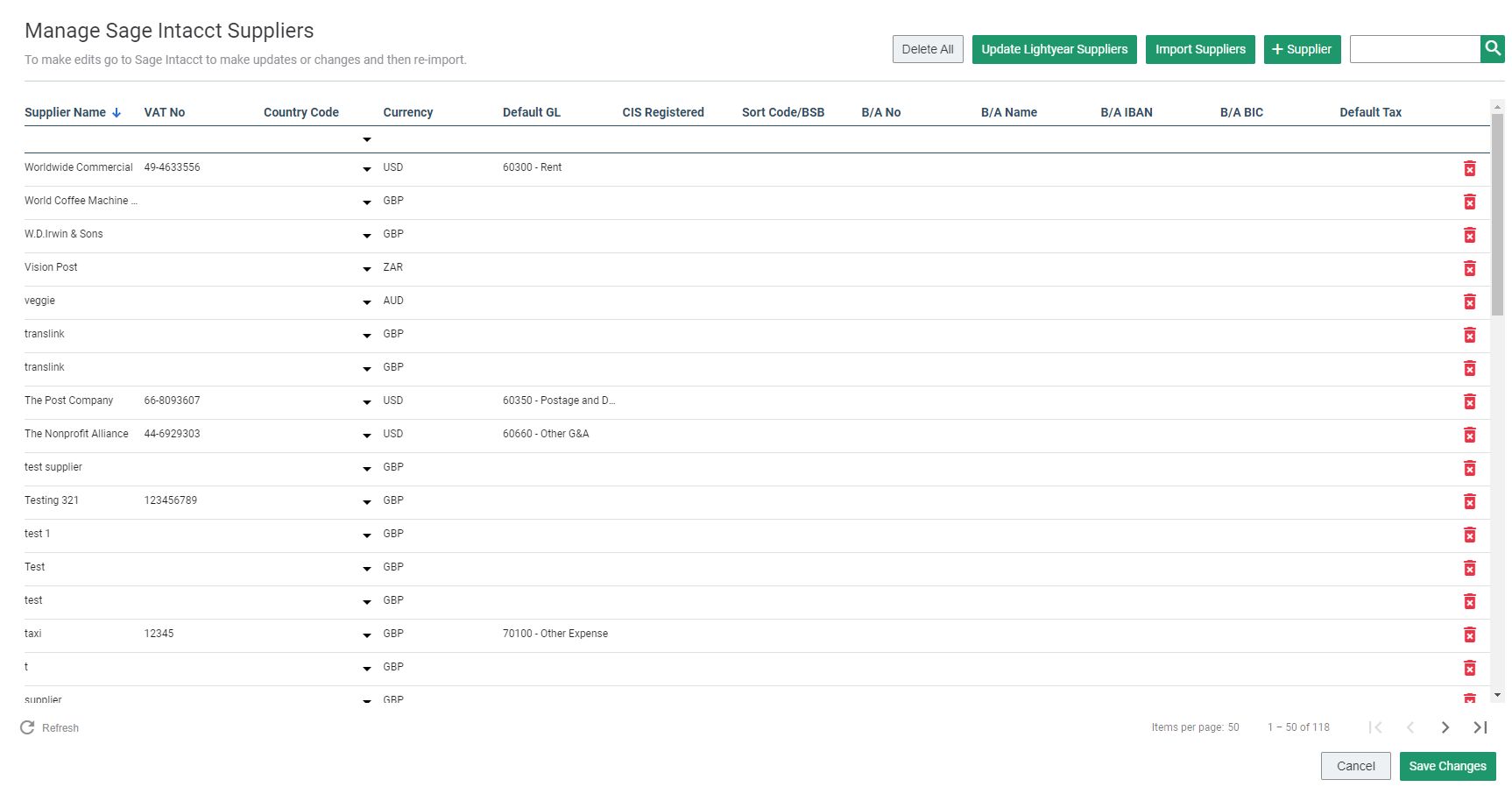Toggle Supplier Name sort order arrow

116,112
